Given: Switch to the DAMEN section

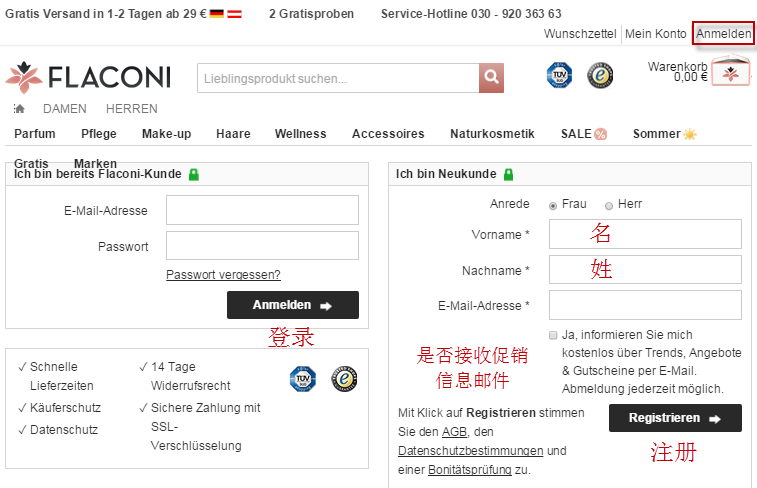Looking at the screenshot, I should coord(65,109).
